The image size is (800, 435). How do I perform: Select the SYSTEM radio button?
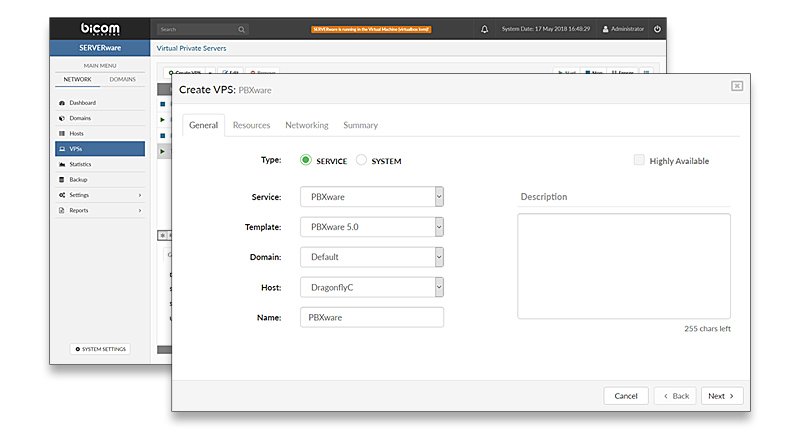pos(361,160)
